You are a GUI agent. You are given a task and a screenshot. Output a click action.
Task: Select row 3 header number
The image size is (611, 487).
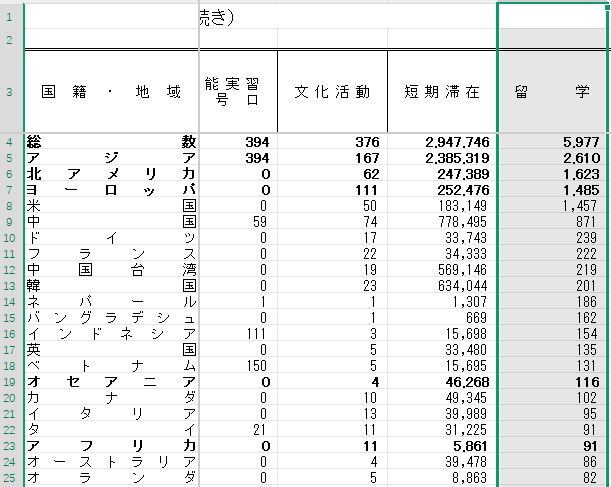click(x=10, y=91)
